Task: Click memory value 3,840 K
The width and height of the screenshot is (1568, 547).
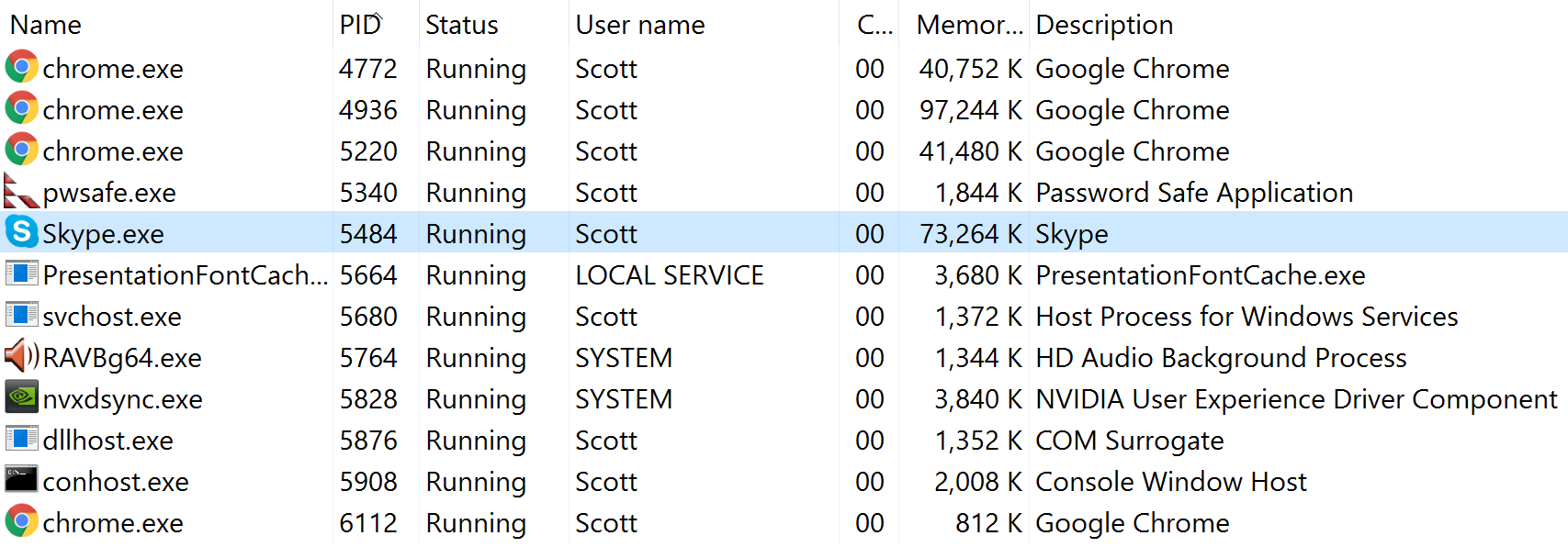Action: tap(978, 399)
